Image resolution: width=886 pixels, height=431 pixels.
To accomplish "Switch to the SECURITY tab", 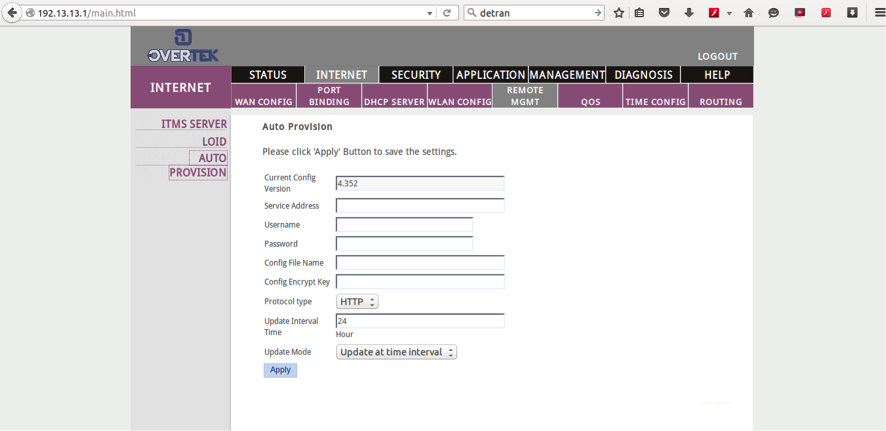I will coord(416,75).
